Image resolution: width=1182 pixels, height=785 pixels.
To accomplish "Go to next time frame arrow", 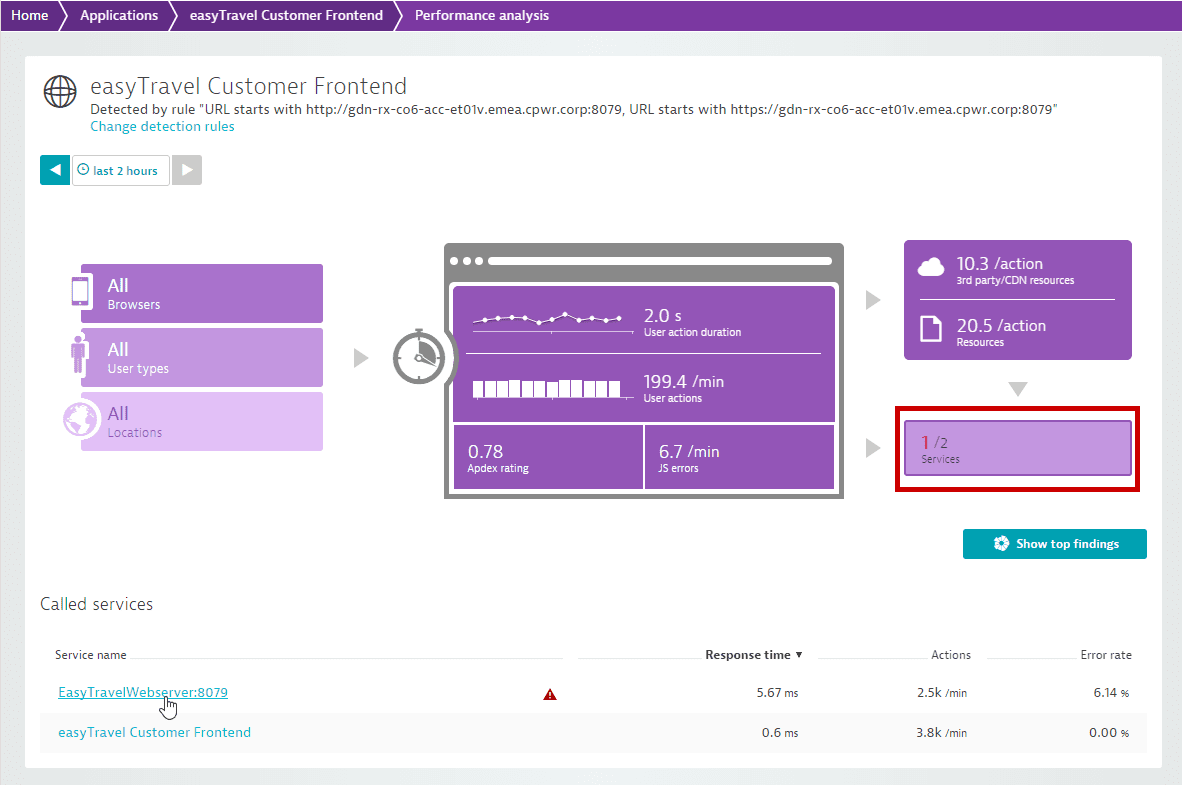I will [187, 170].
